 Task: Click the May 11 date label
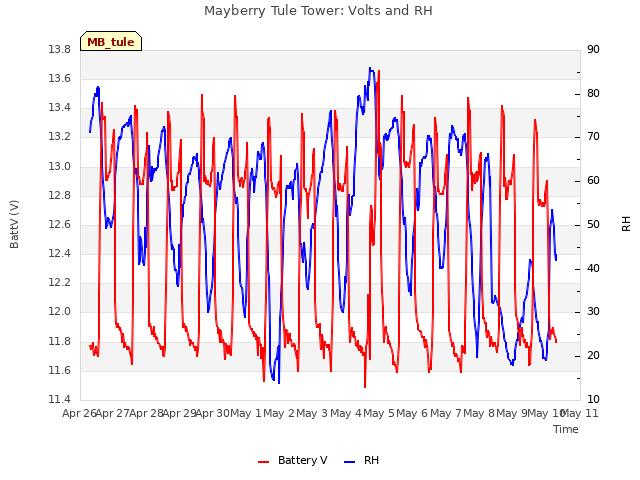(580, 413)
